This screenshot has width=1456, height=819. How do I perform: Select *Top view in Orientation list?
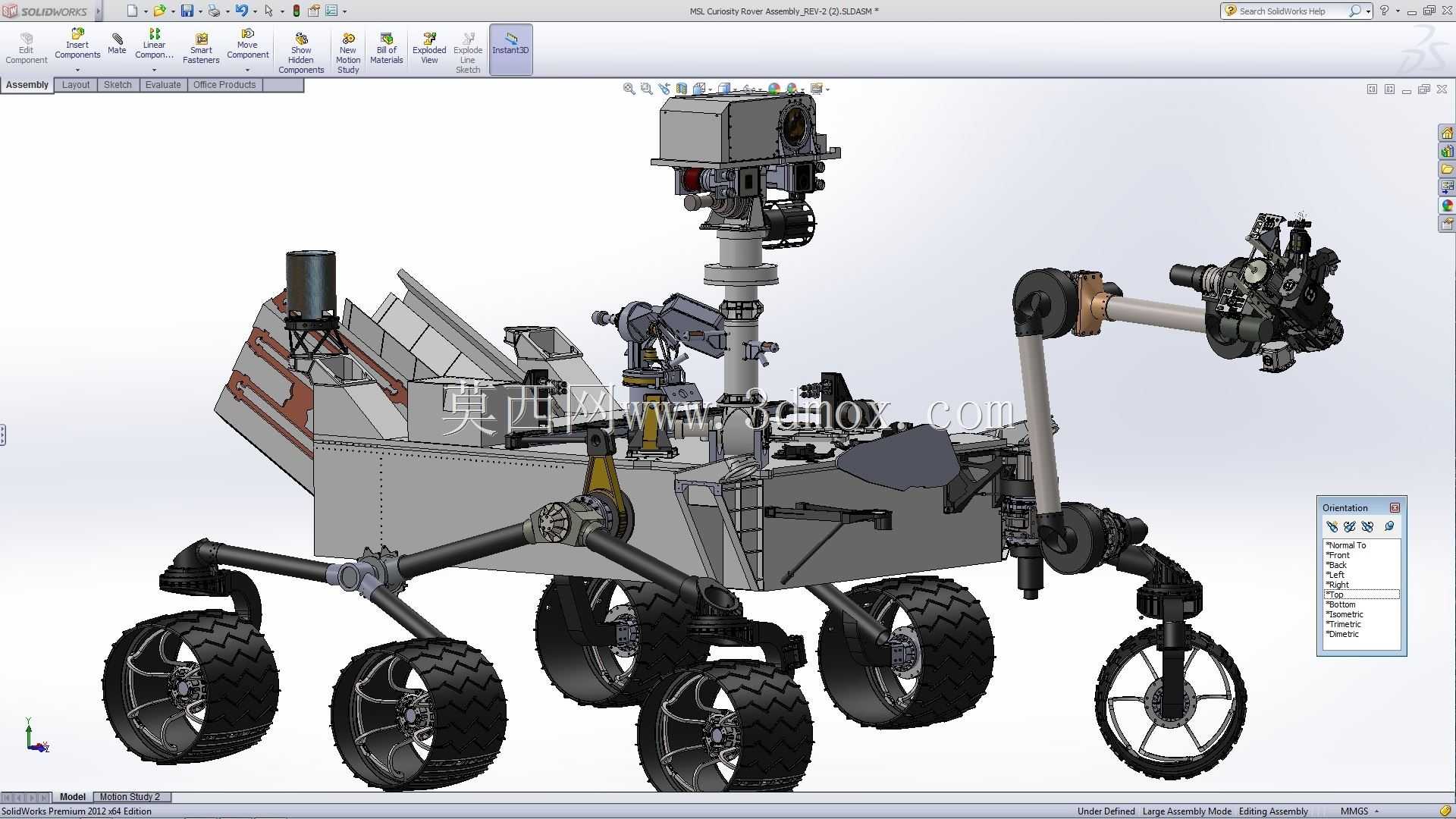1361,595
